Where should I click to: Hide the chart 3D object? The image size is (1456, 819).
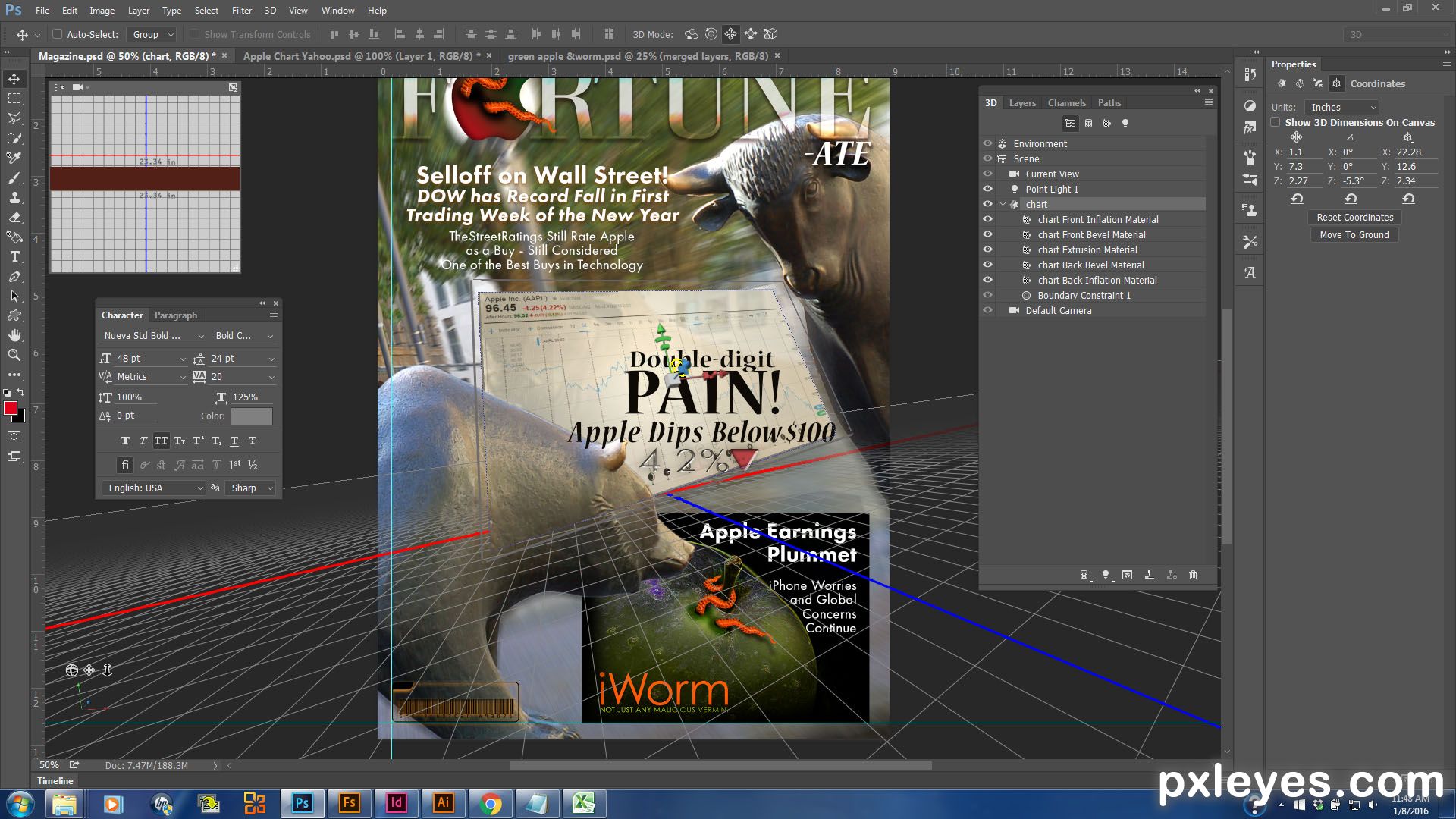987,204
